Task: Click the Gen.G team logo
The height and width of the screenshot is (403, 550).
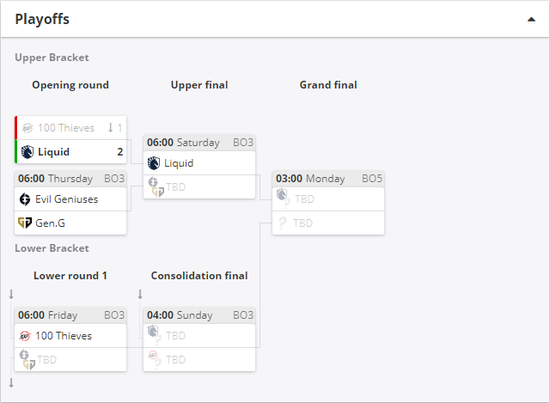Action: [25, 223]
